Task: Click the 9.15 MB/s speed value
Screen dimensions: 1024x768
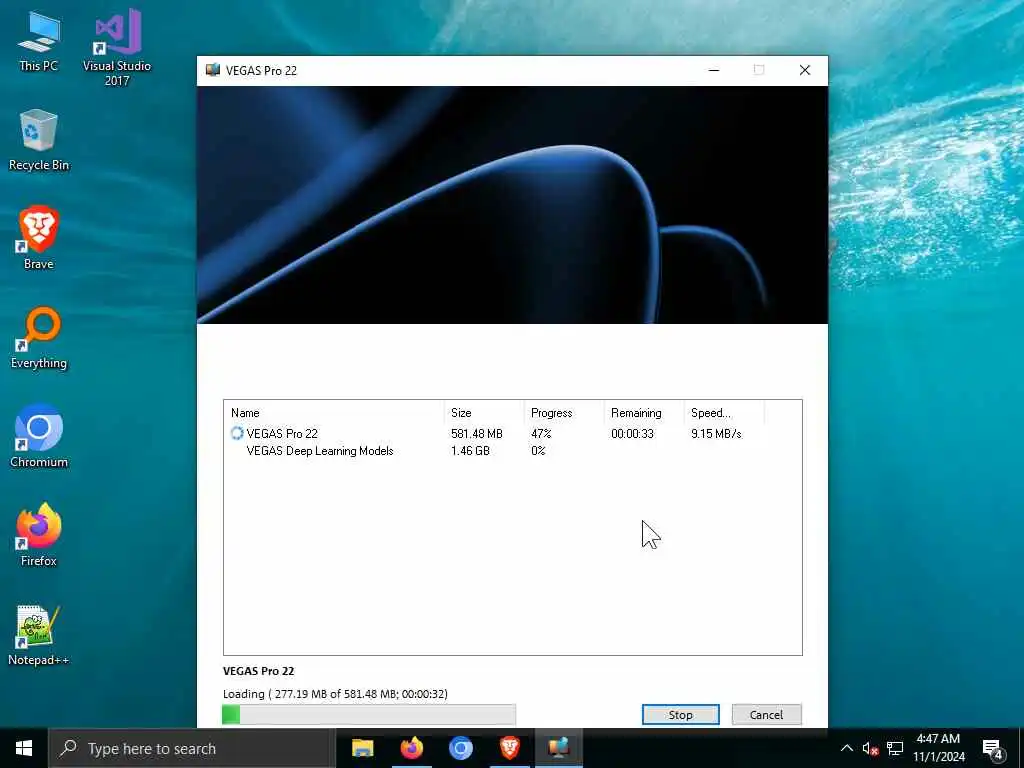Action: [716, 434]
